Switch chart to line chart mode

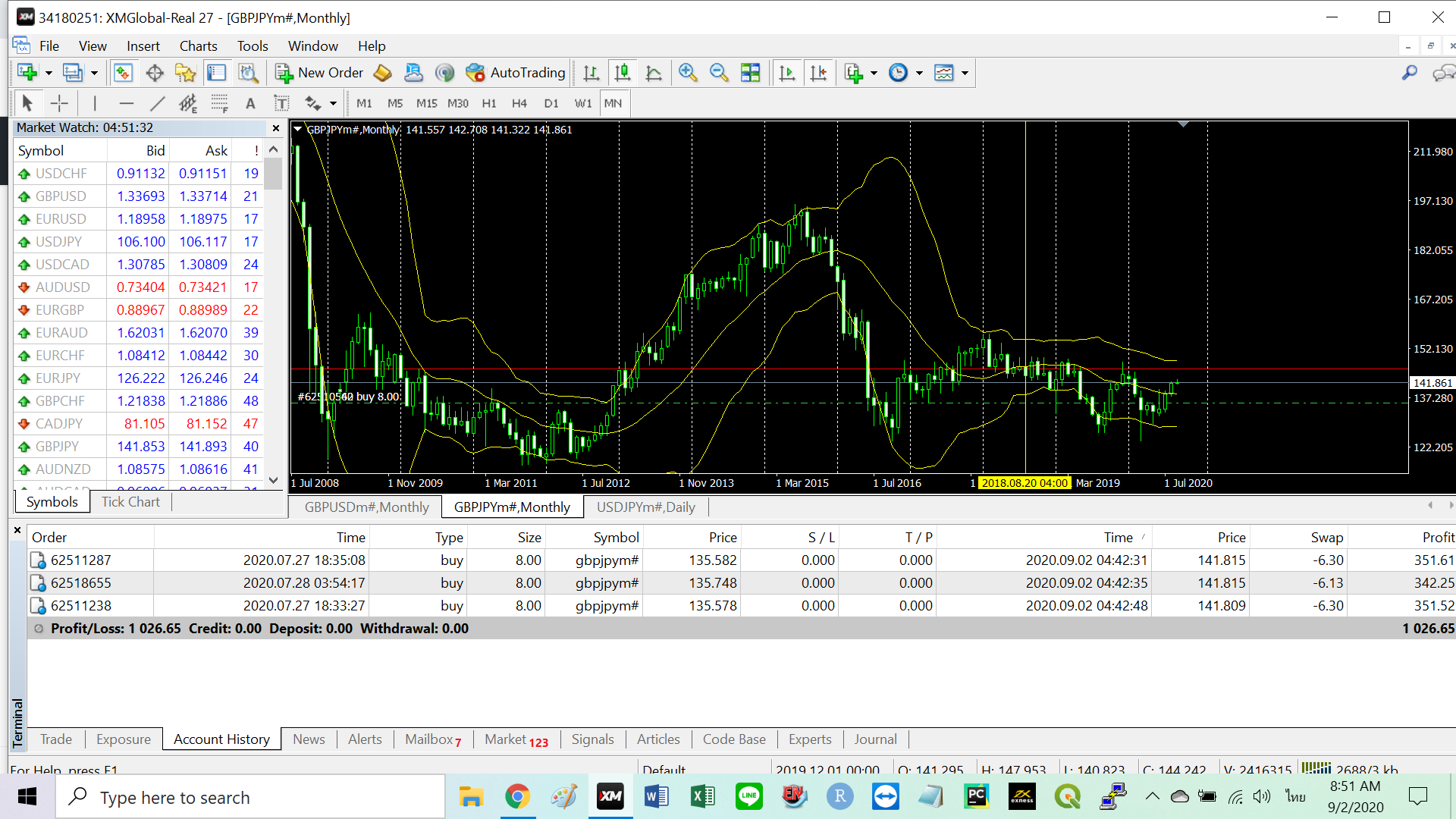tap(654, 73)
